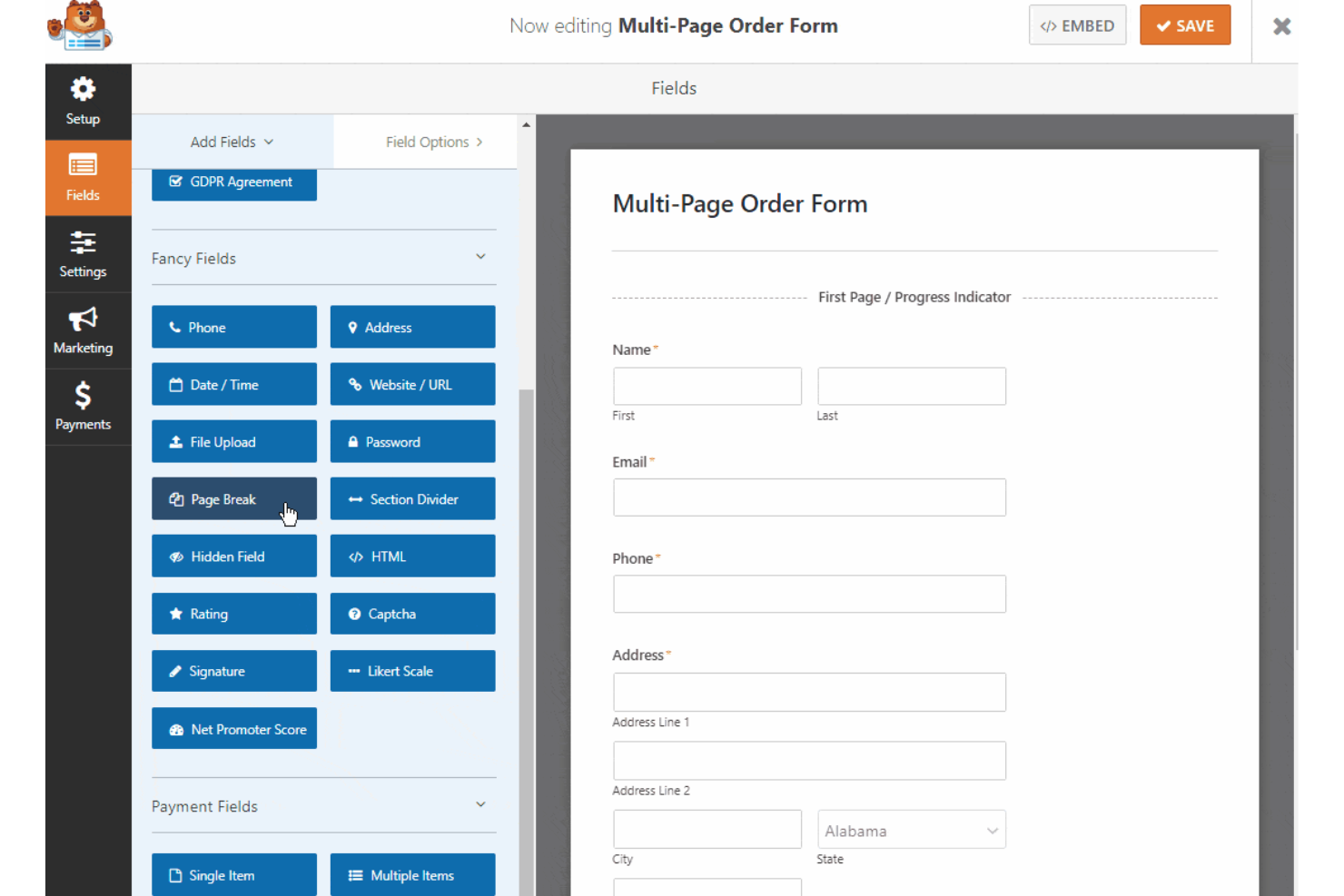
Task: Close the form builder with X
Action: pos(1281,26)
